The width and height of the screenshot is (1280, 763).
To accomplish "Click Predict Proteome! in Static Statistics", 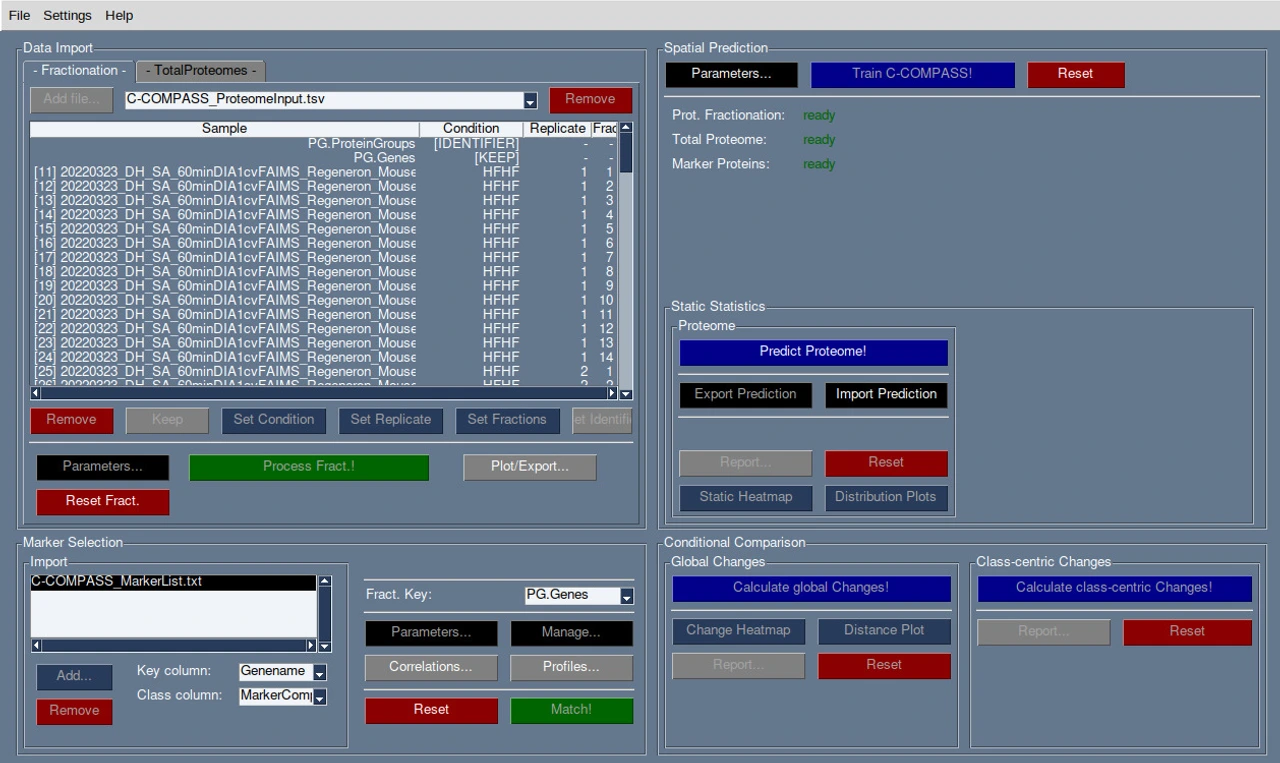I will click(812, 351).
